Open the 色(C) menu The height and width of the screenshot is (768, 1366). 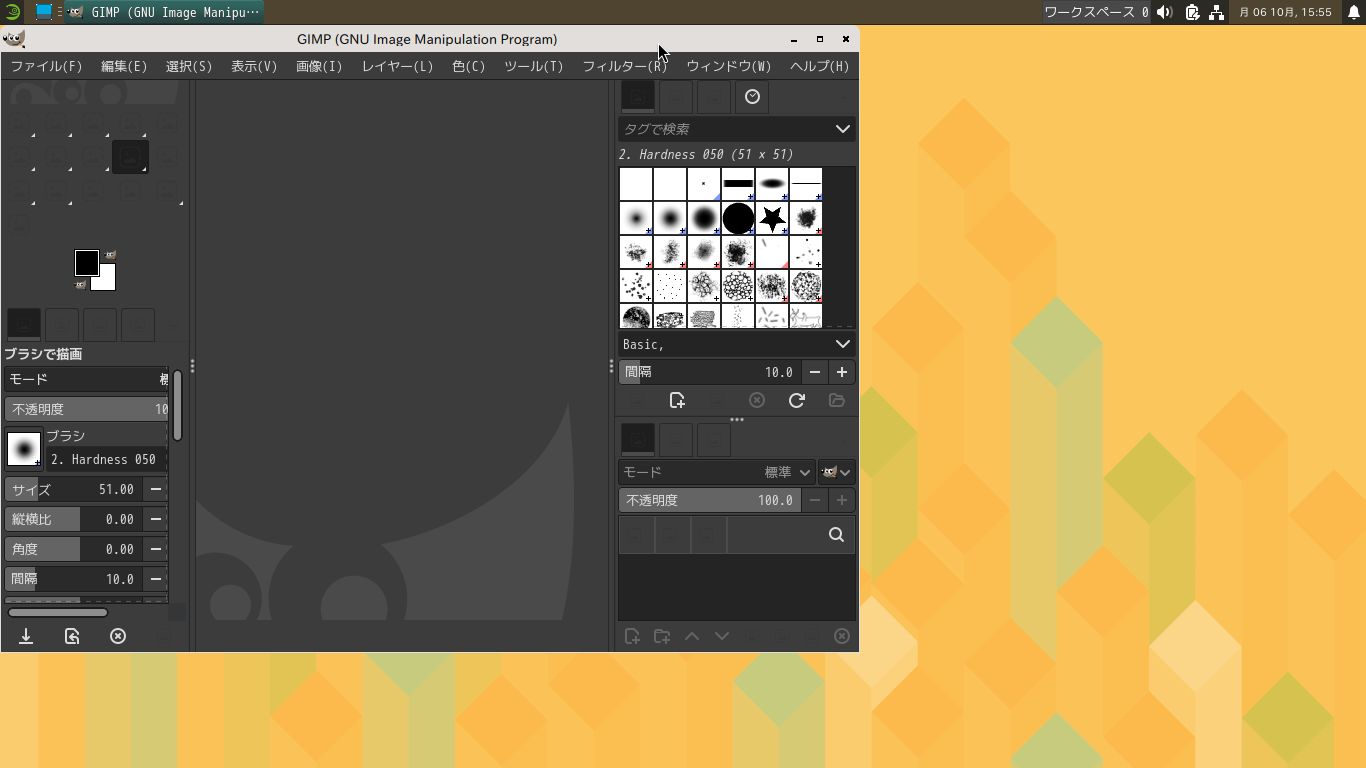click(x=468, y=66)
